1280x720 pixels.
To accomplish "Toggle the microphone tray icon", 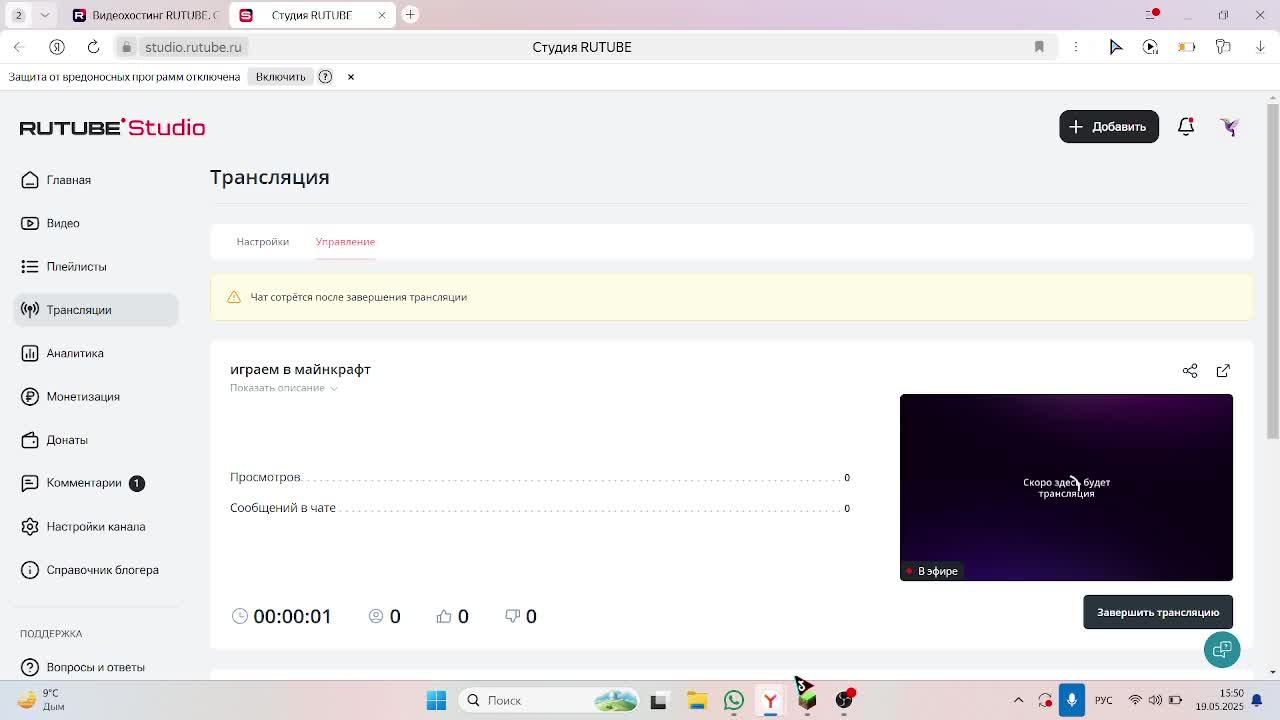I will tap(1072, 700).
